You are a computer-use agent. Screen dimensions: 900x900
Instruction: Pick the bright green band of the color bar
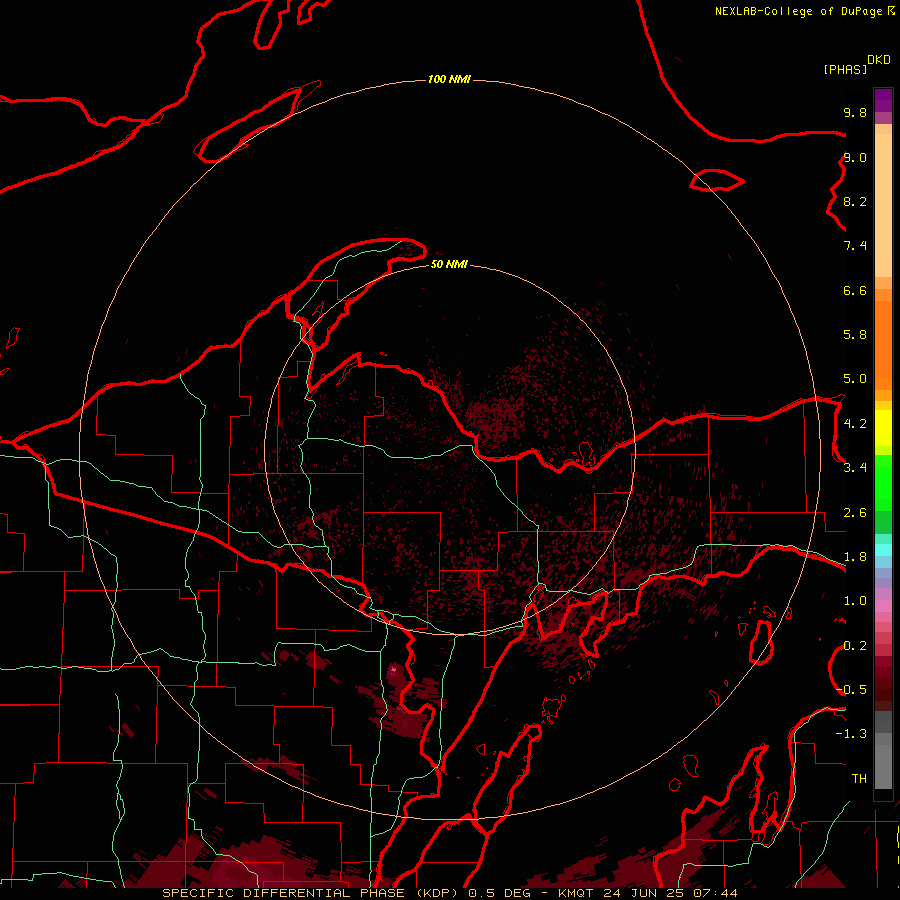(x=883, y=483)
